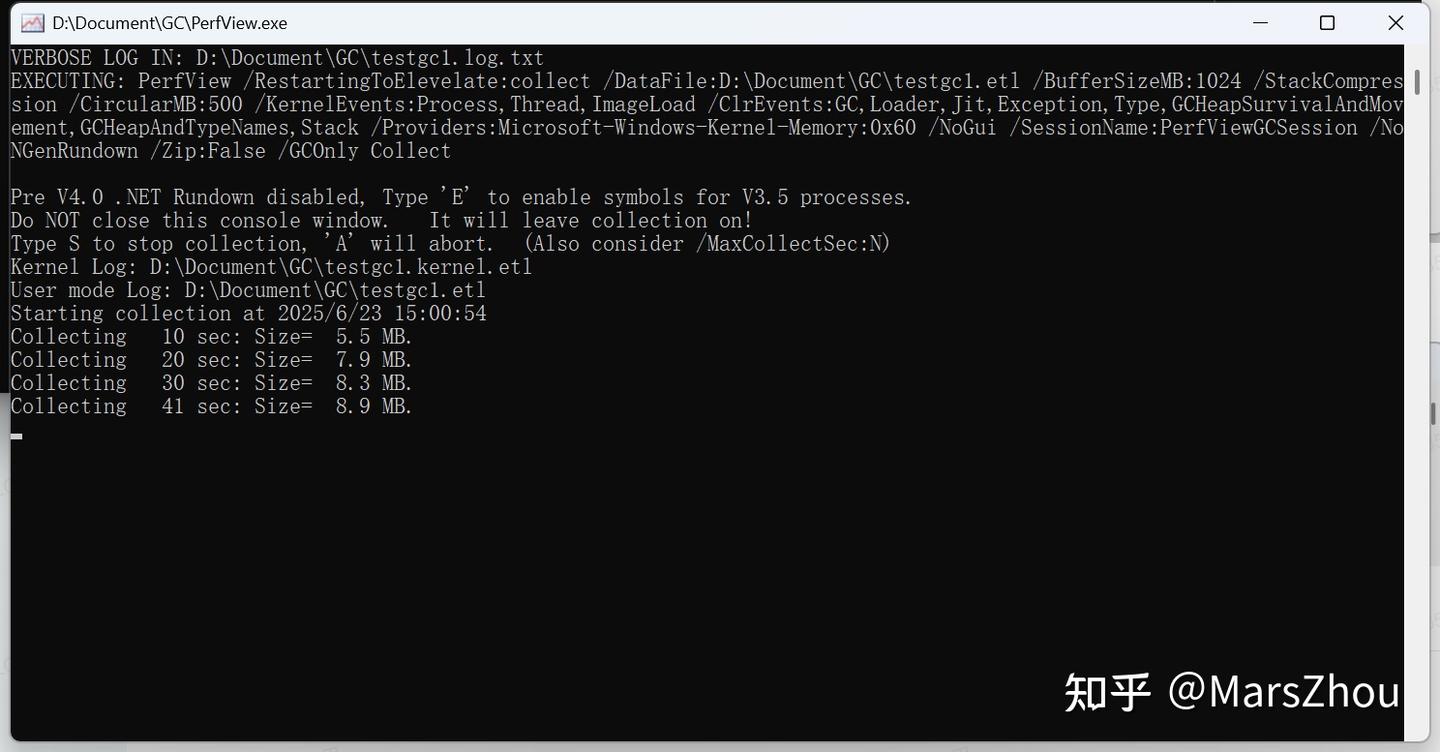Click the Collecting 41 sec output line
This screenshot has width=1440, height=752.
(x=211, y=406)
